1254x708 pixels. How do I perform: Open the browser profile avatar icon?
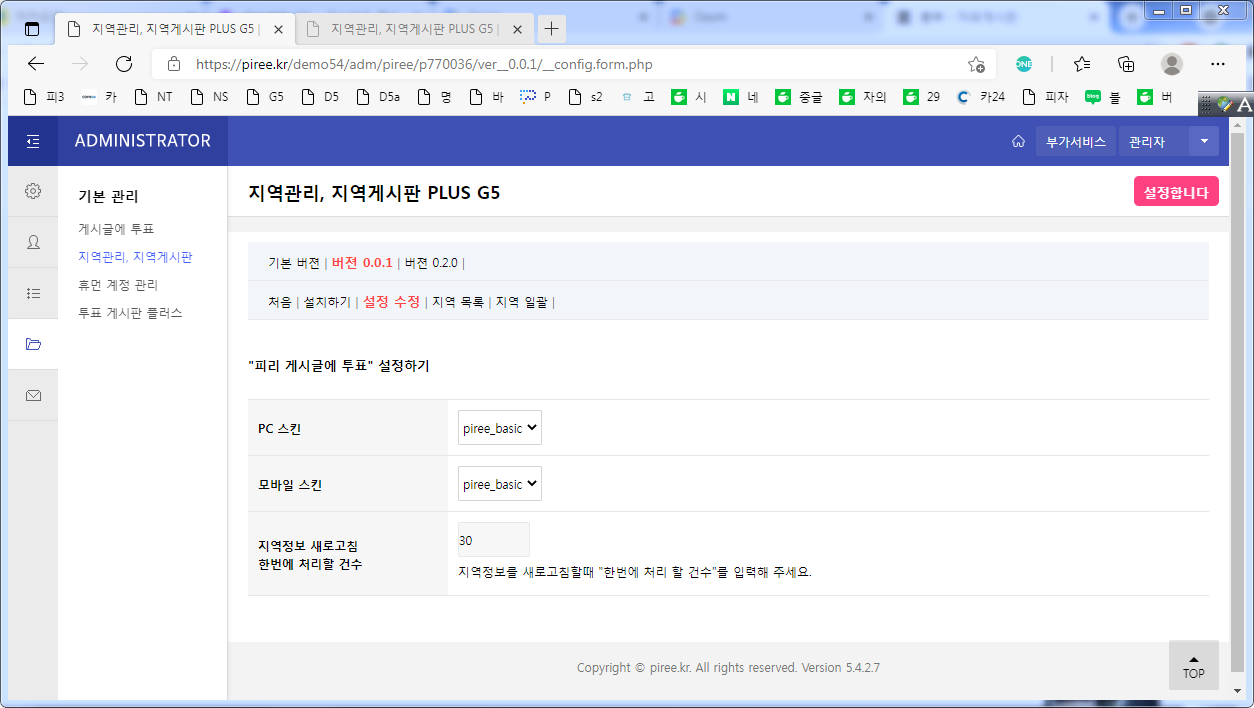(x=1171, y=64)
